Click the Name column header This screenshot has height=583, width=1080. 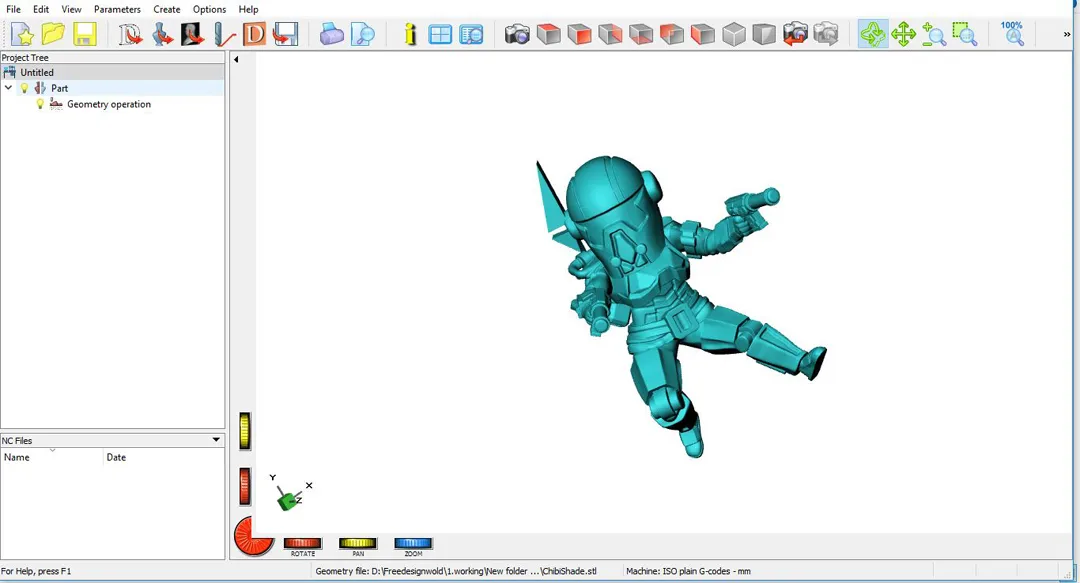point(17,457)
